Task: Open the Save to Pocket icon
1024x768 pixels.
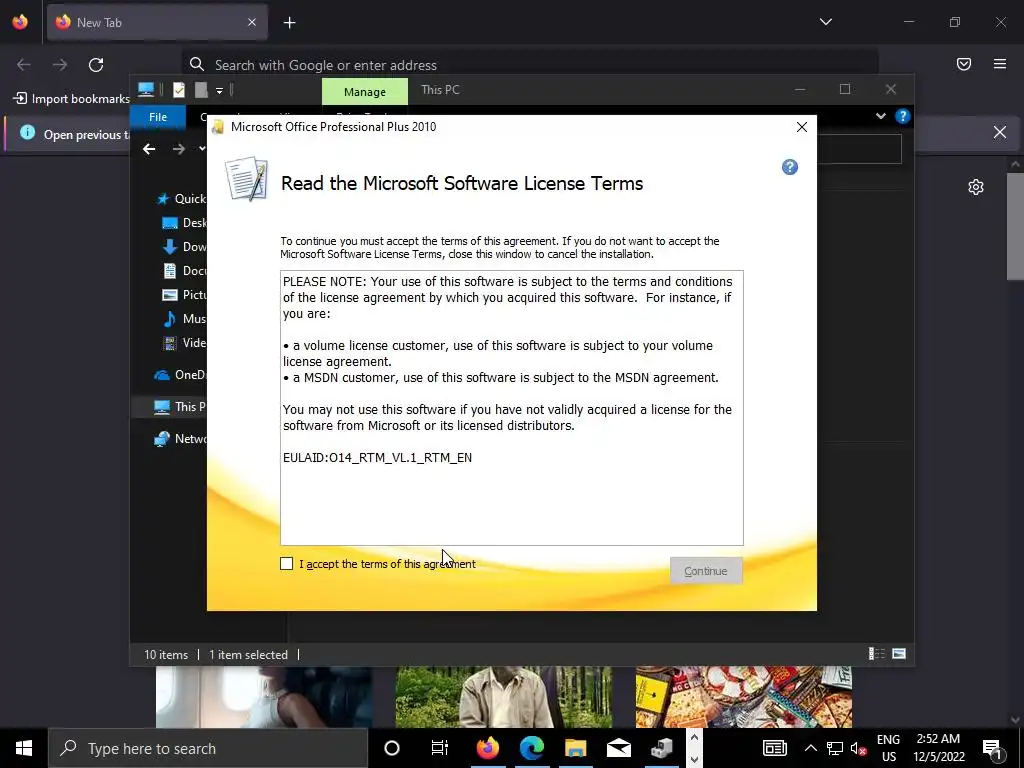Action: (964, 64)
